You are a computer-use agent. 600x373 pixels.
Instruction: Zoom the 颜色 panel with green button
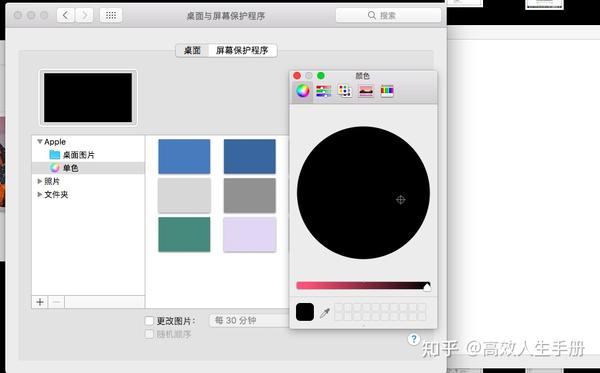[321, 75]
